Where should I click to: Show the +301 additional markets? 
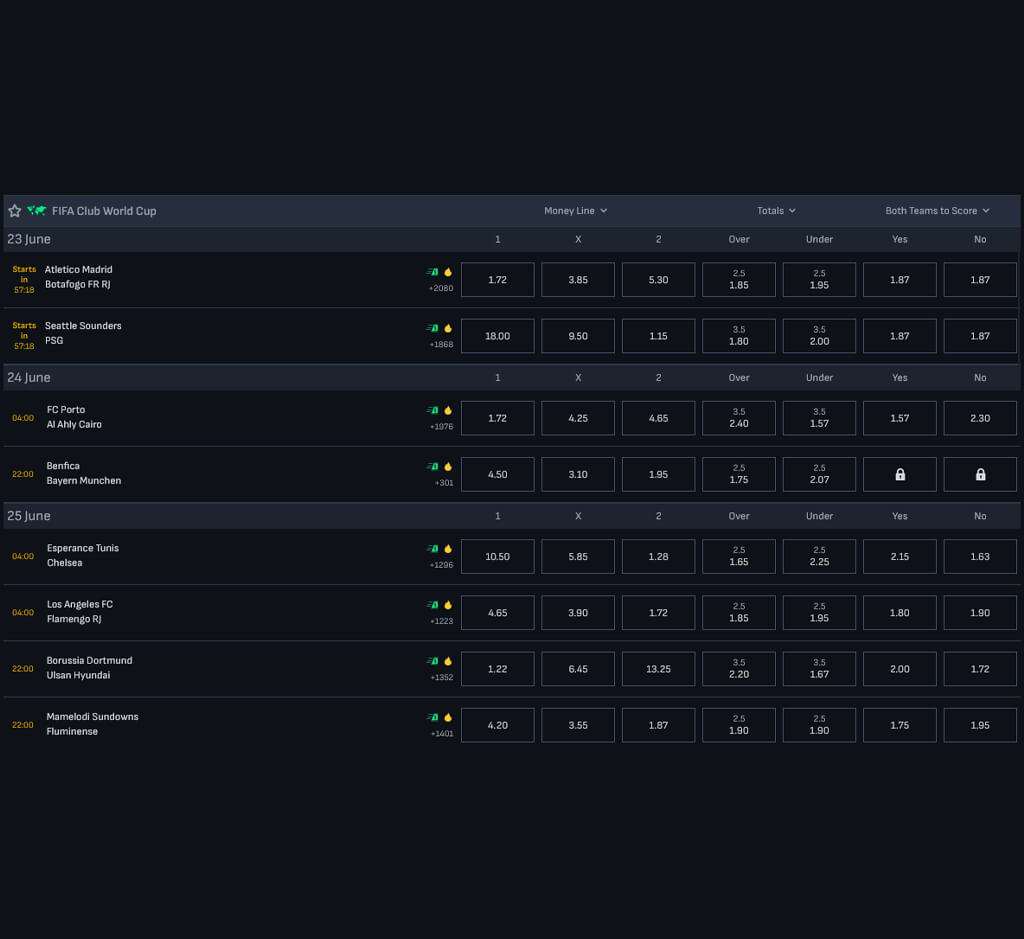click(443, 483)
